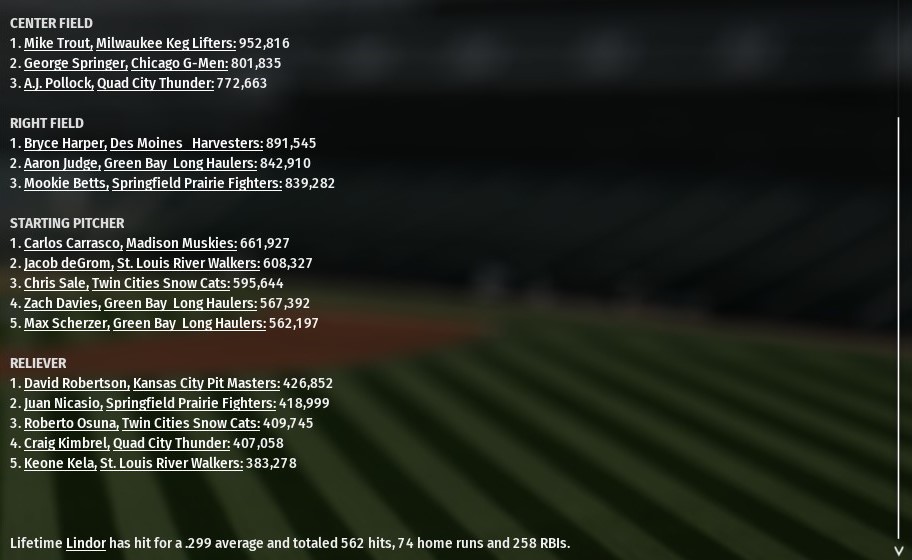Open the Lindor link in the bottom ticker
This screenshot has width=912, height=560.
point(85,543)
